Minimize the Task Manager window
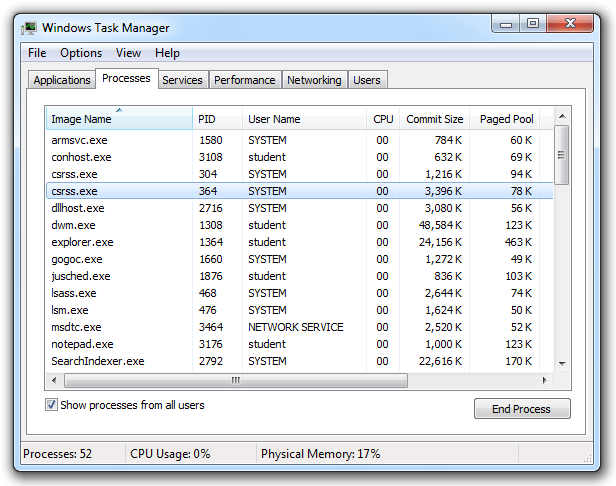The height and width of the screenshot is (486, 616). tap(506, 24)
